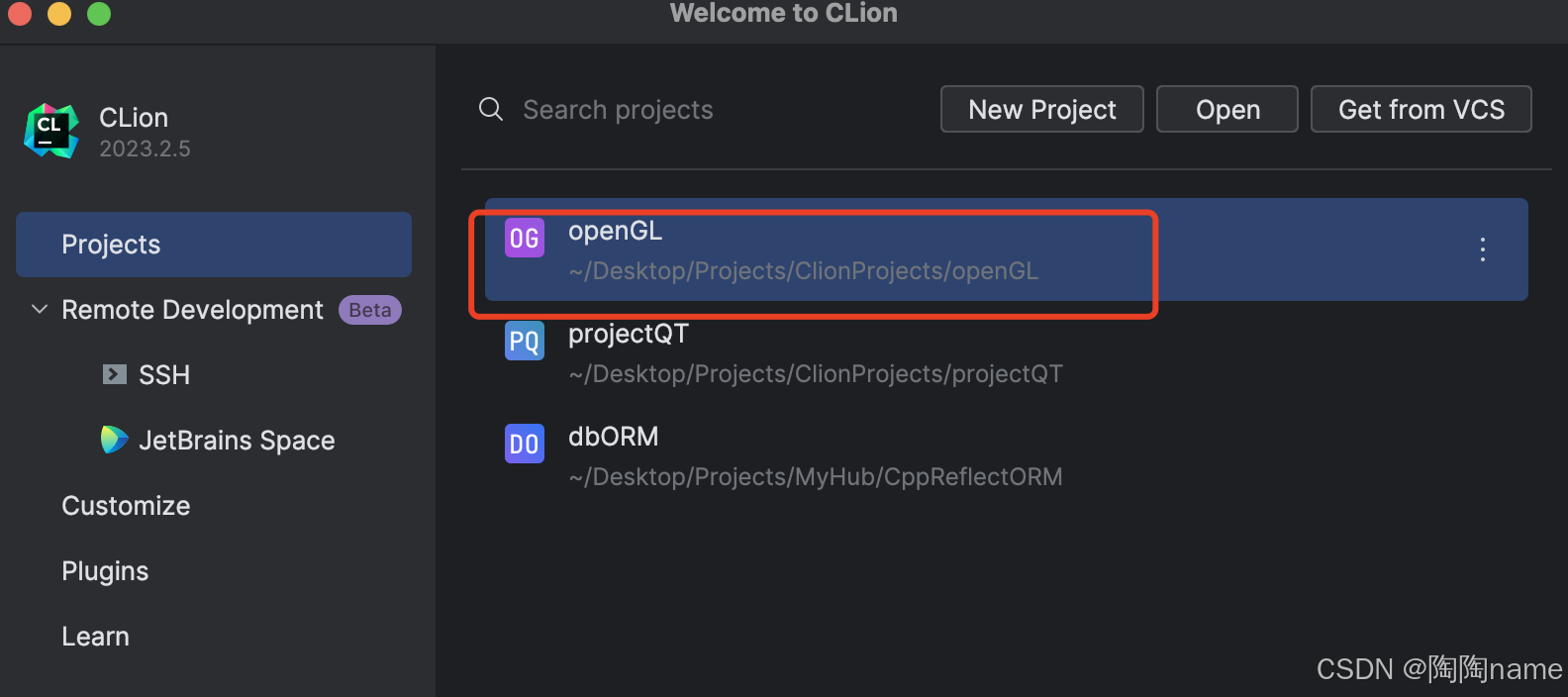Image resolution: width=1568 pixels, height=697 pixels.
Task: Open the Learn section
Action: [95, 636]
